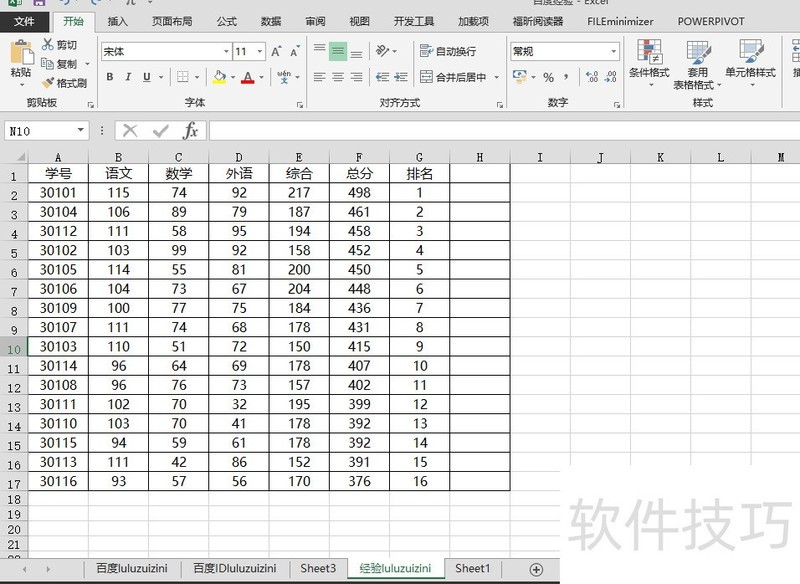Image resolution: width=800 pixels, height=584 pixels.
Task: Increase font size with large A icon
Action: tap(276, 52)
